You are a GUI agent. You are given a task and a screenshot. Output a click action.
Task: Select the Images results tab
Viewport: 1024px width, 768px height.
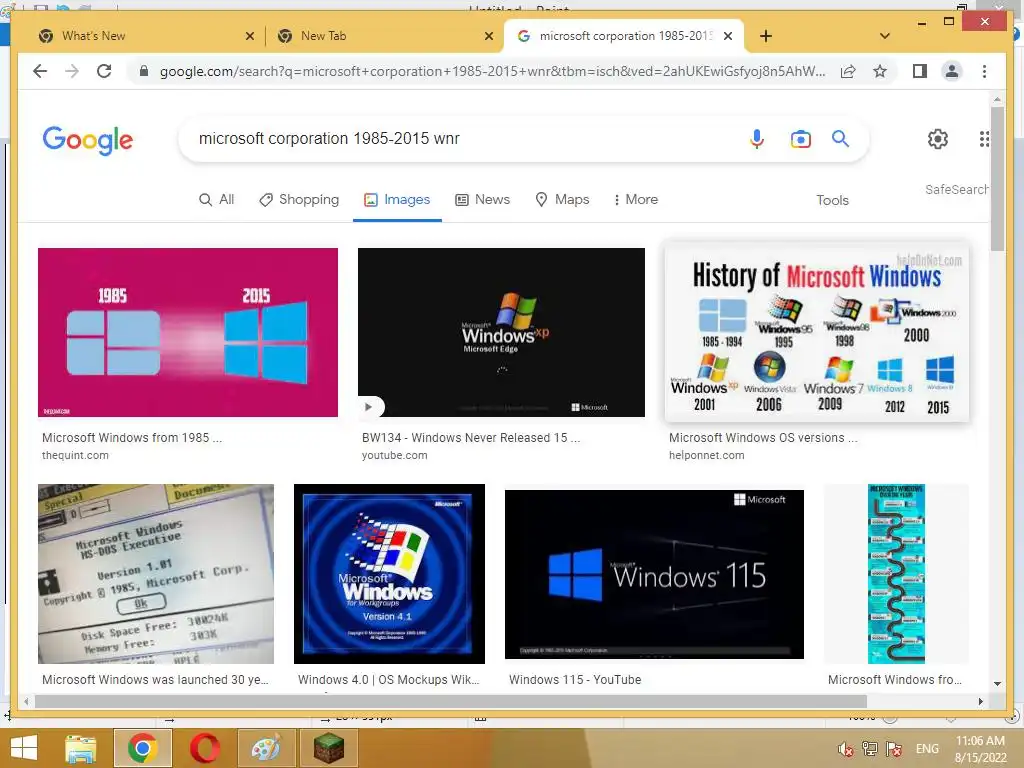pyautogui.click(x=397, y=200)
